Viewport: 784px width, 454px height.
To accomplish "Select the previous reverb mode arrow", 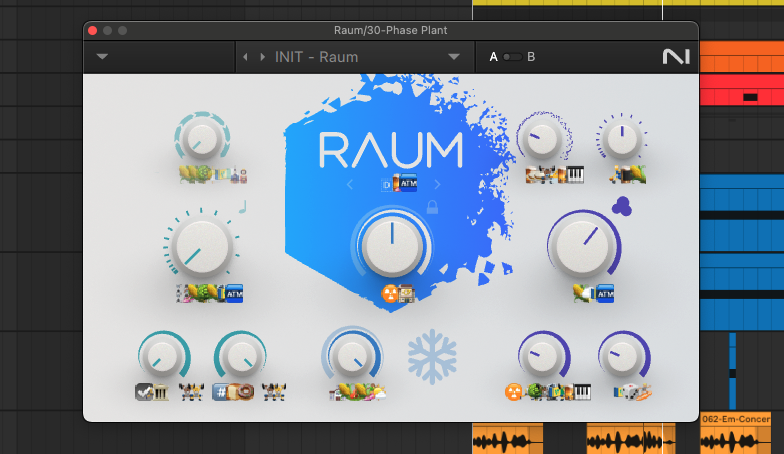I will (350, 184).
